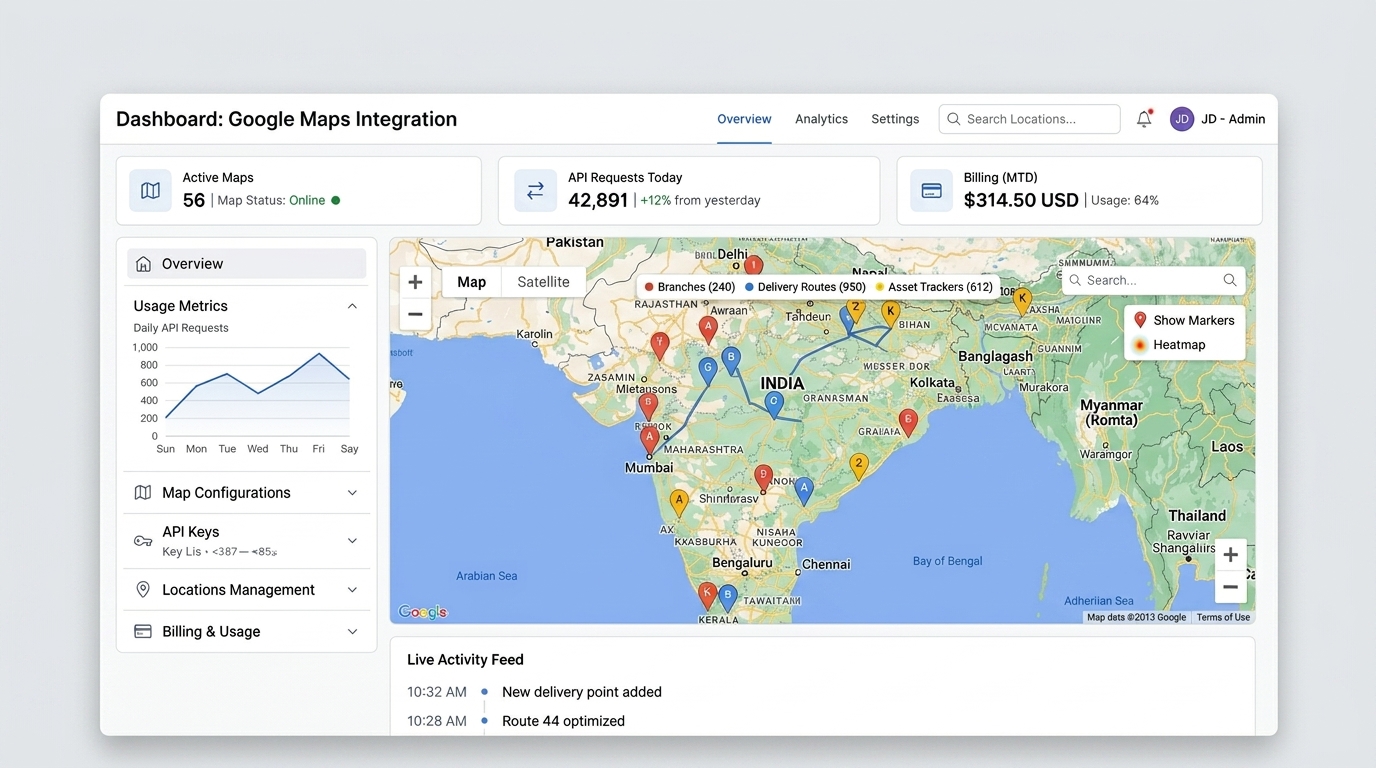This screenshot has width=1376, height=768.
Task: Click the Billing & Usage card icon
Action: coord(143,632)
